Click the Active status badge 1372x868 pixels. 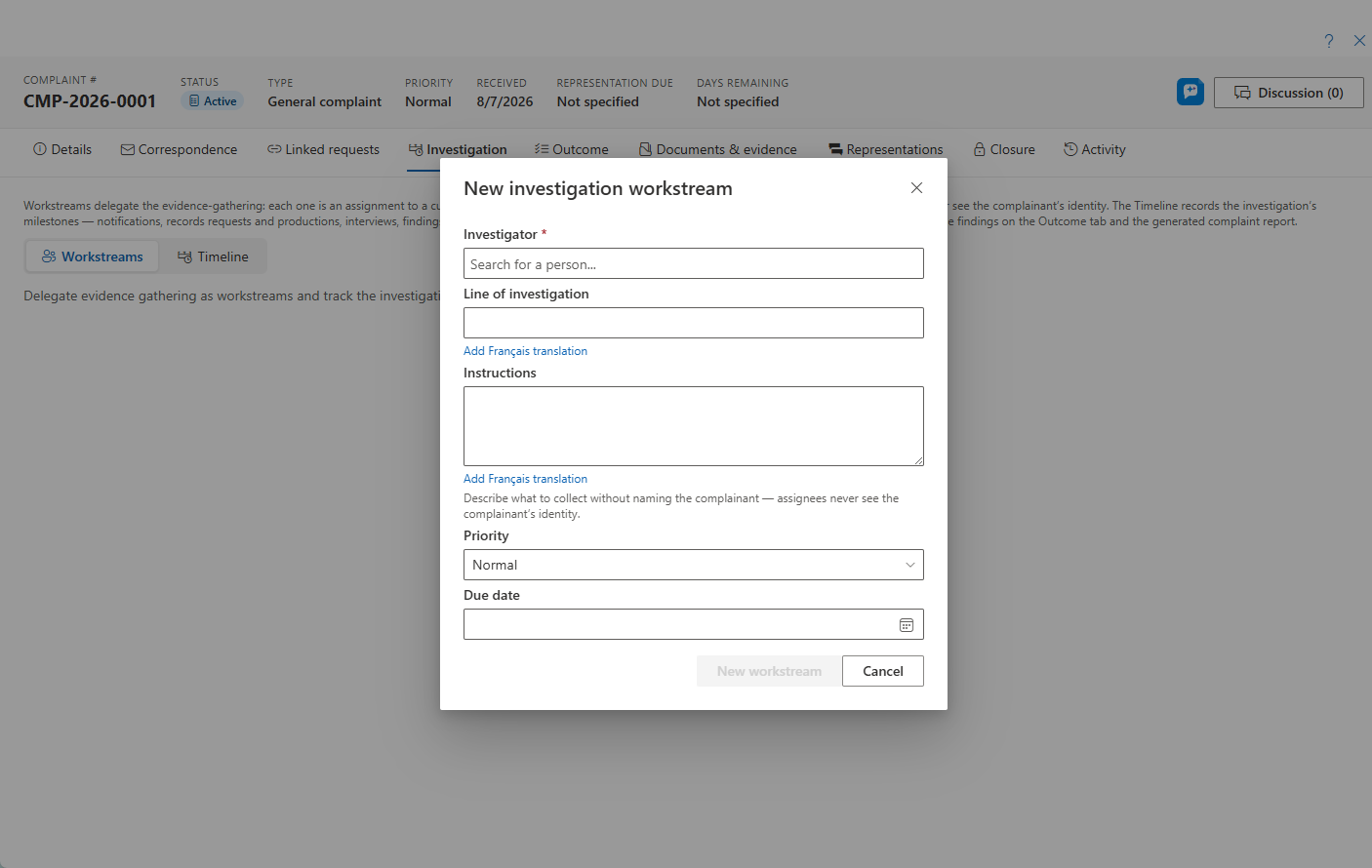(x=213, y=101)
